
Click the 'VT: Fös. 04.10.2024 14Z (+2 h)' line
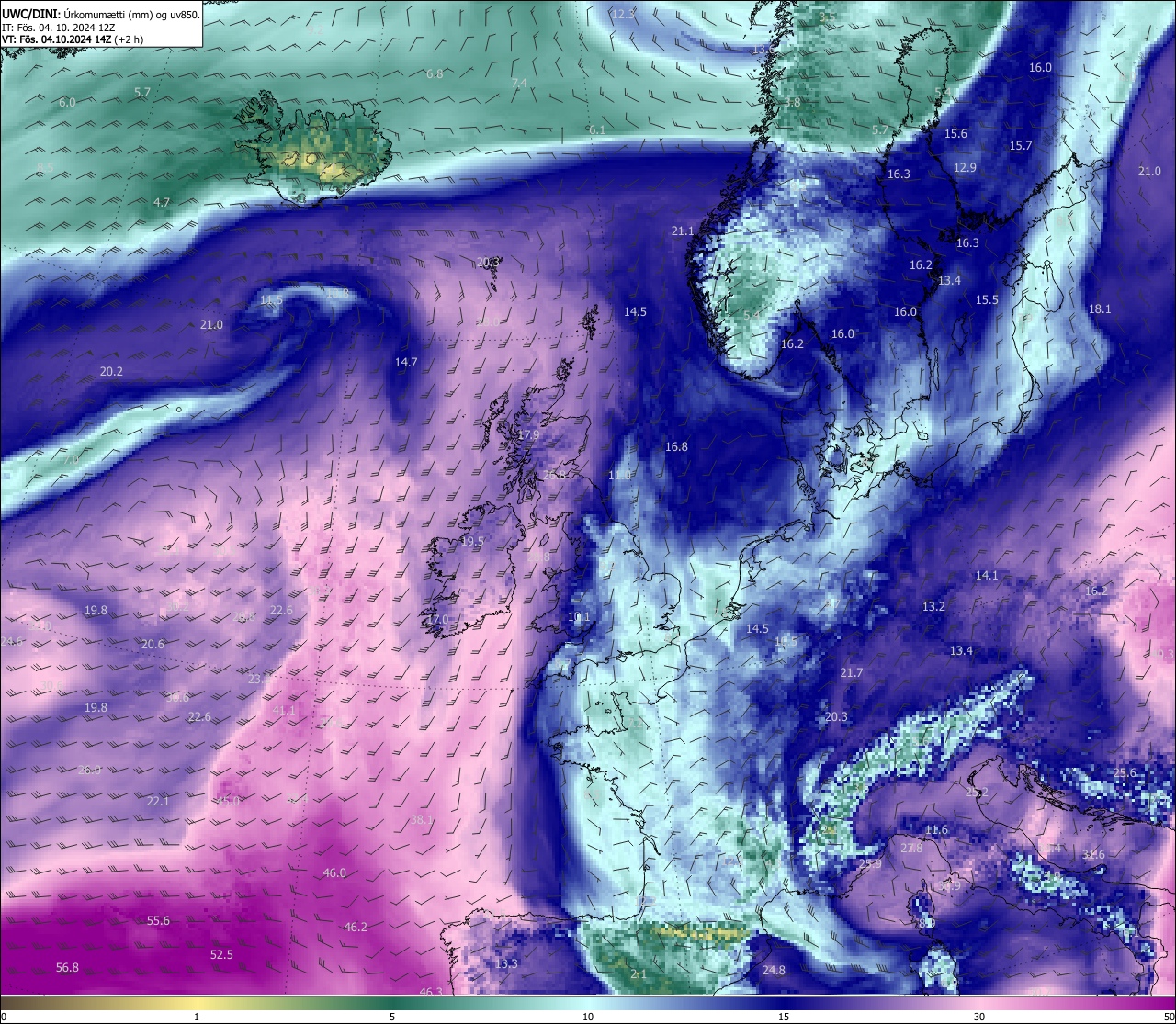pos(73,39)
